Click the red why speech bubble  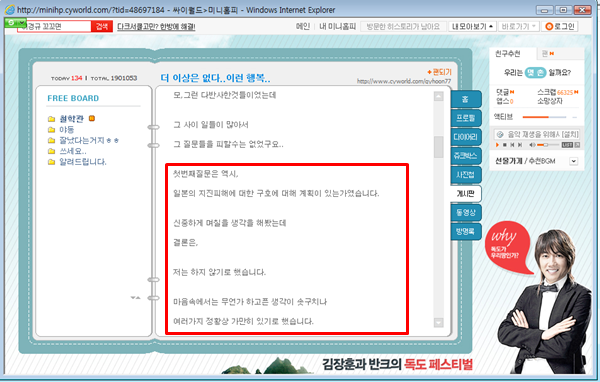(509, 247)
